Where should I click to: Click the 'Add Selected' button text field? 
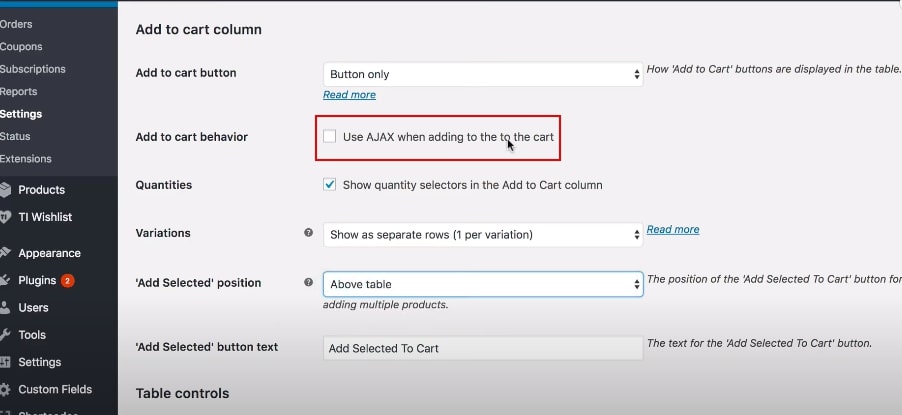482,348
